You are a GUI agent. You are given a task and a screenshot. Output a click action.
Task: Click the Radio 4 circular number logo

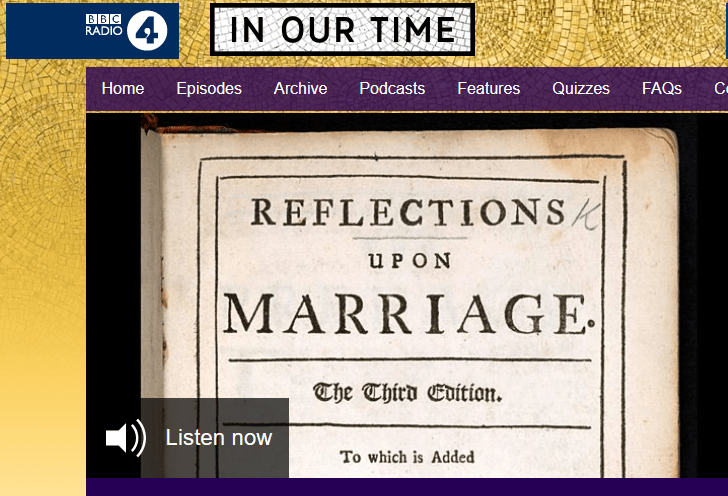coord(147,31)
